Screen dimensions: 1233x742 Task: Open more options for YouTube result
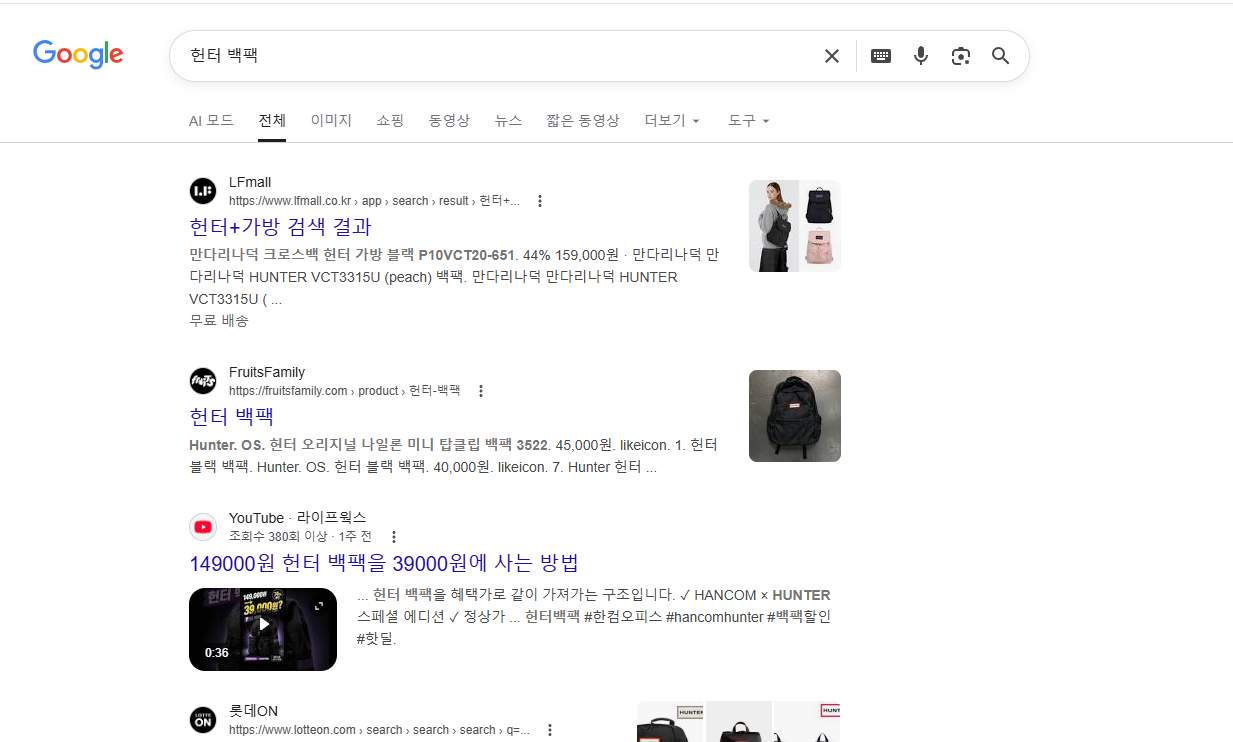click(394, 537)
